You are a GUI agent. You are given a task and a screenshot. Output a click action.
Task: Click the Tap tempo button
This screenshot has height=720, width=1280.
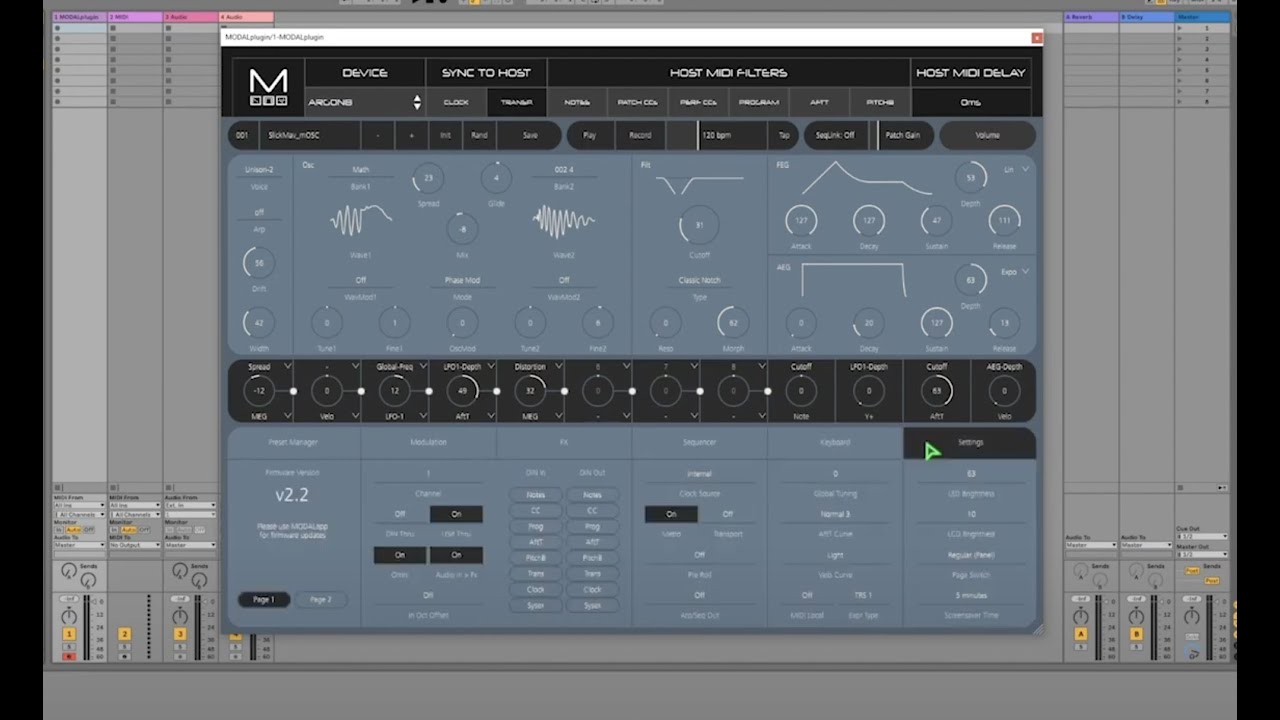click(x=784, y=135)
